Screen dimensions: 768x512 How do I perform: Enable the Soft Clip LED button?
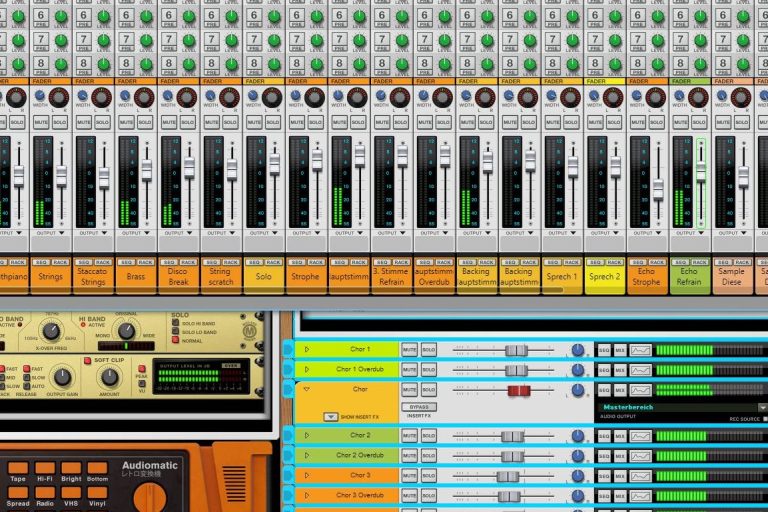pos(88,360)
